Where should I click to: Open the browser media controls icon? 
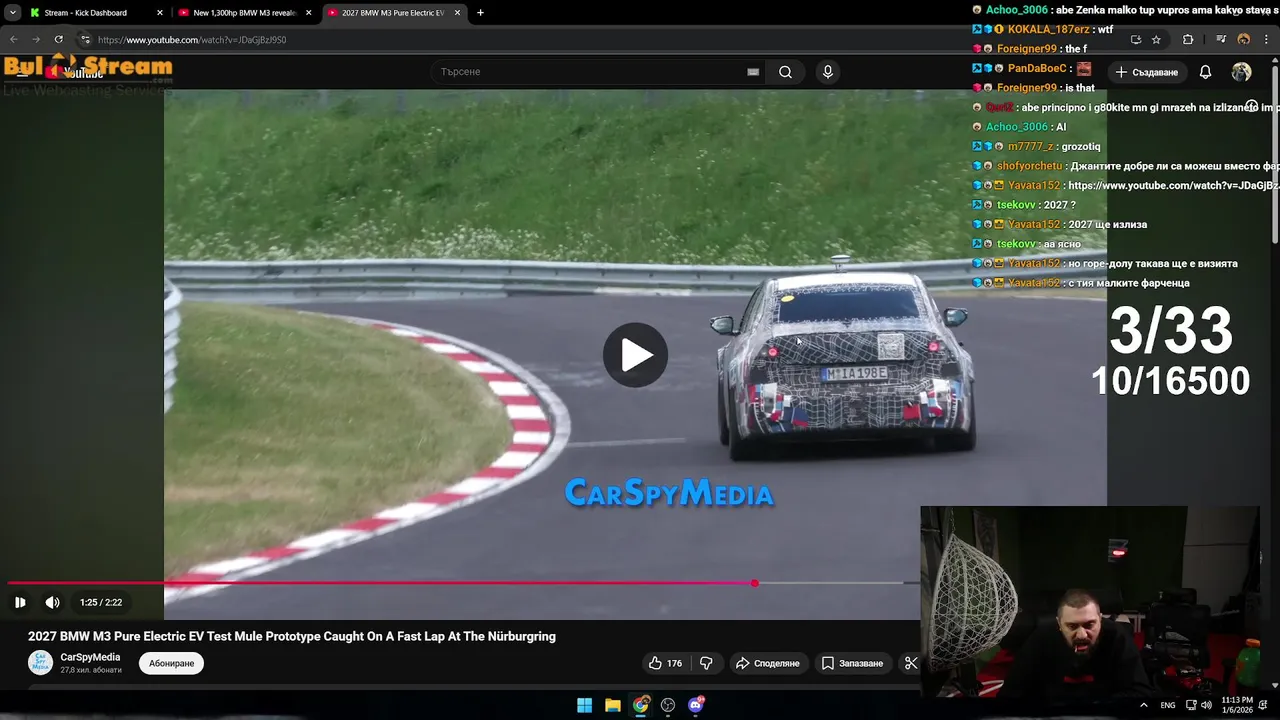(1221, 40)
